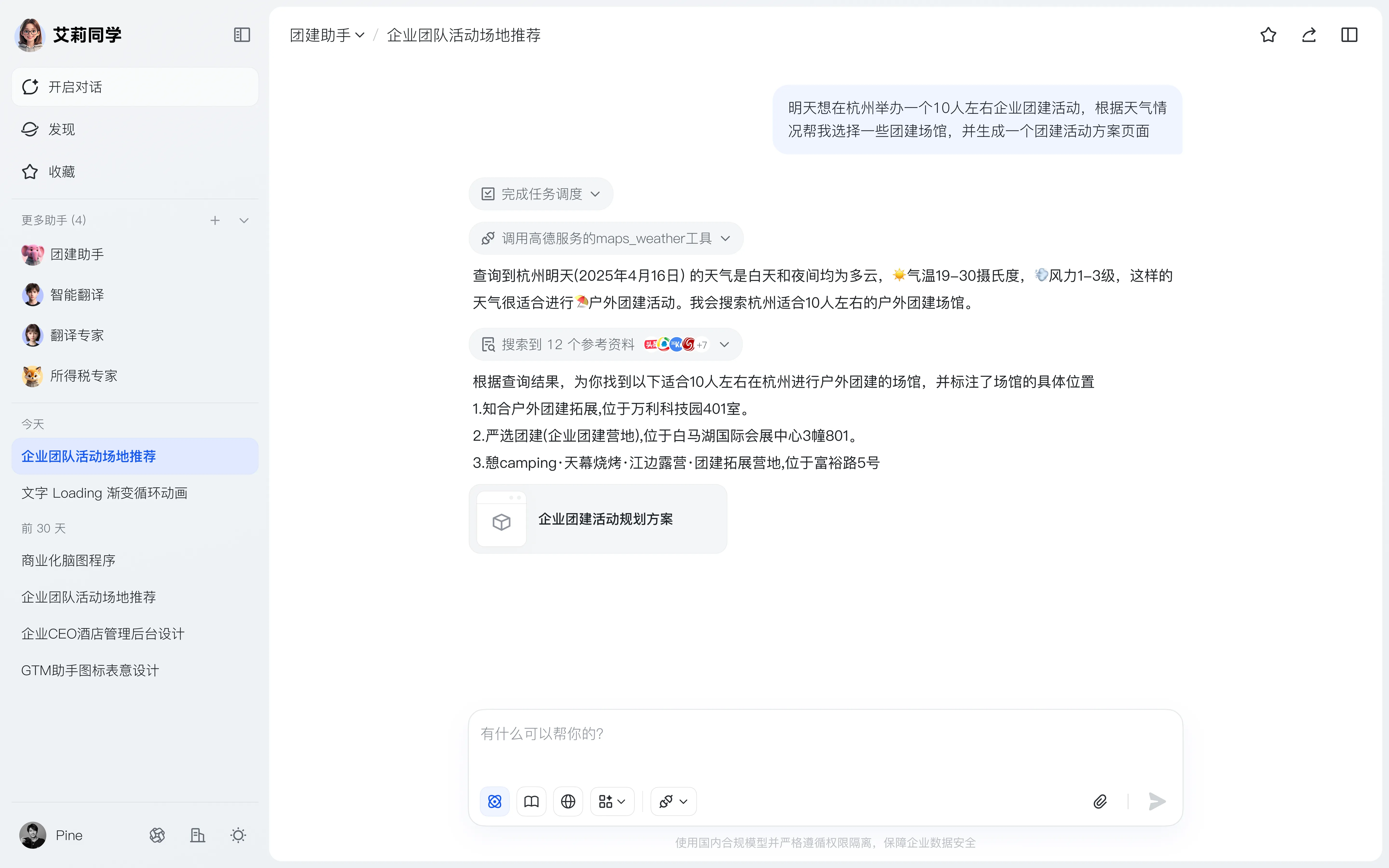Share the conversation via share icon
The image size is (1389, 868).
[x=1309, y=35]
